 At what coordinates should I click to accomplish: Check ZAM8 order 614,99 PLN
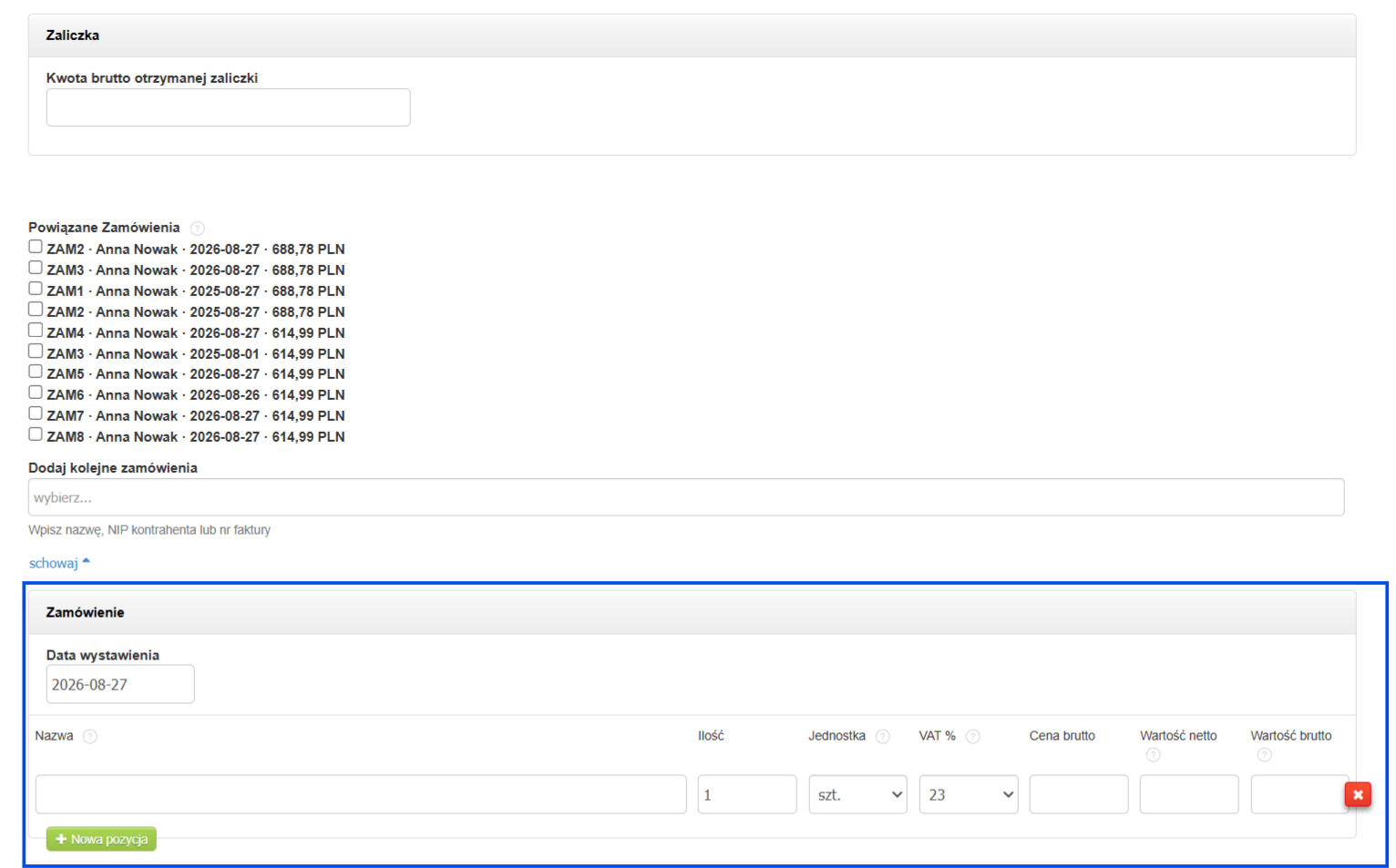(x=36, y=434)
